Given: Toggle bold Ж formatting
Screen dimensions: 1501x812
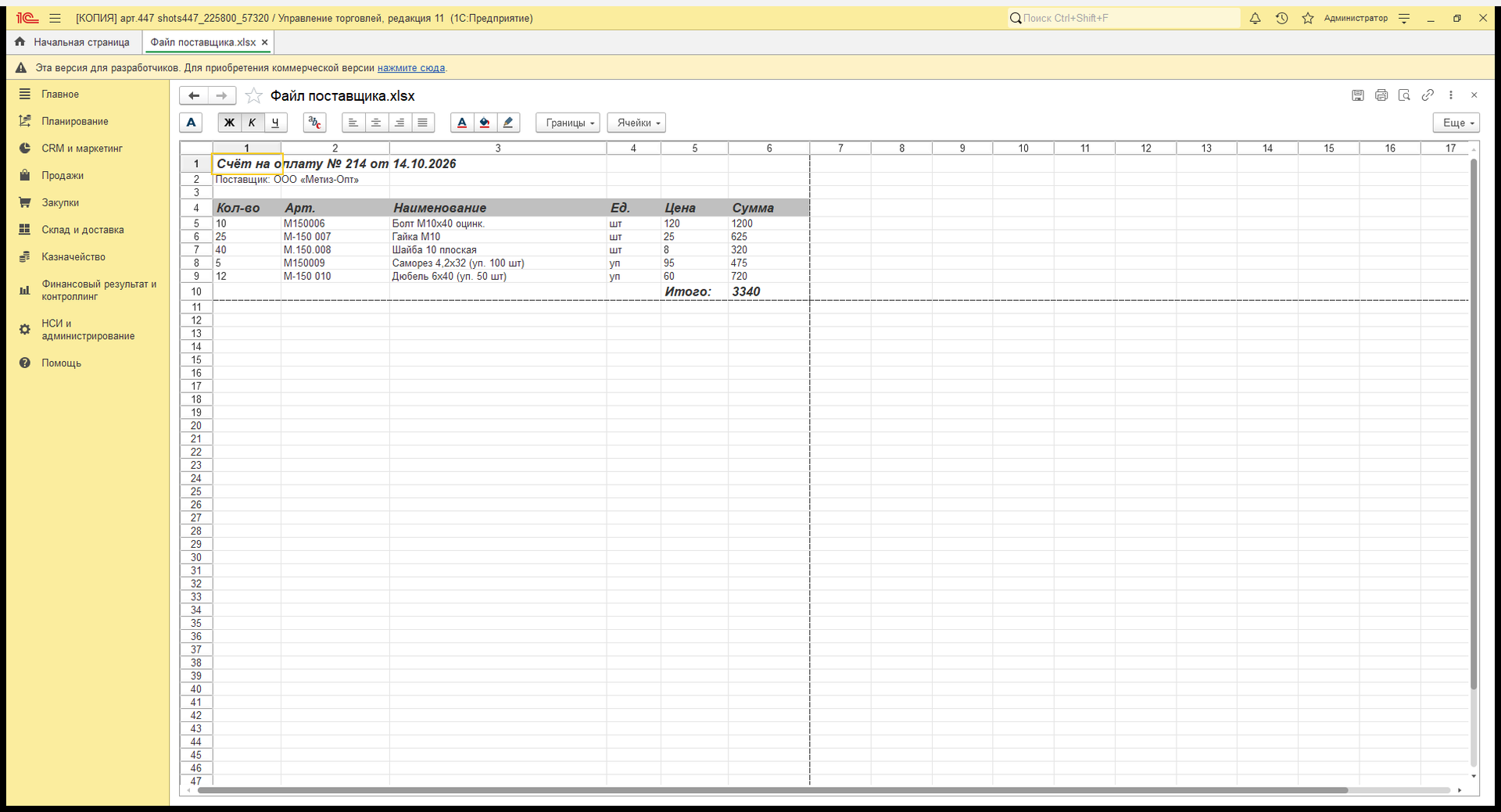Looking at the screenshot, I should click(x=229, y=123).
